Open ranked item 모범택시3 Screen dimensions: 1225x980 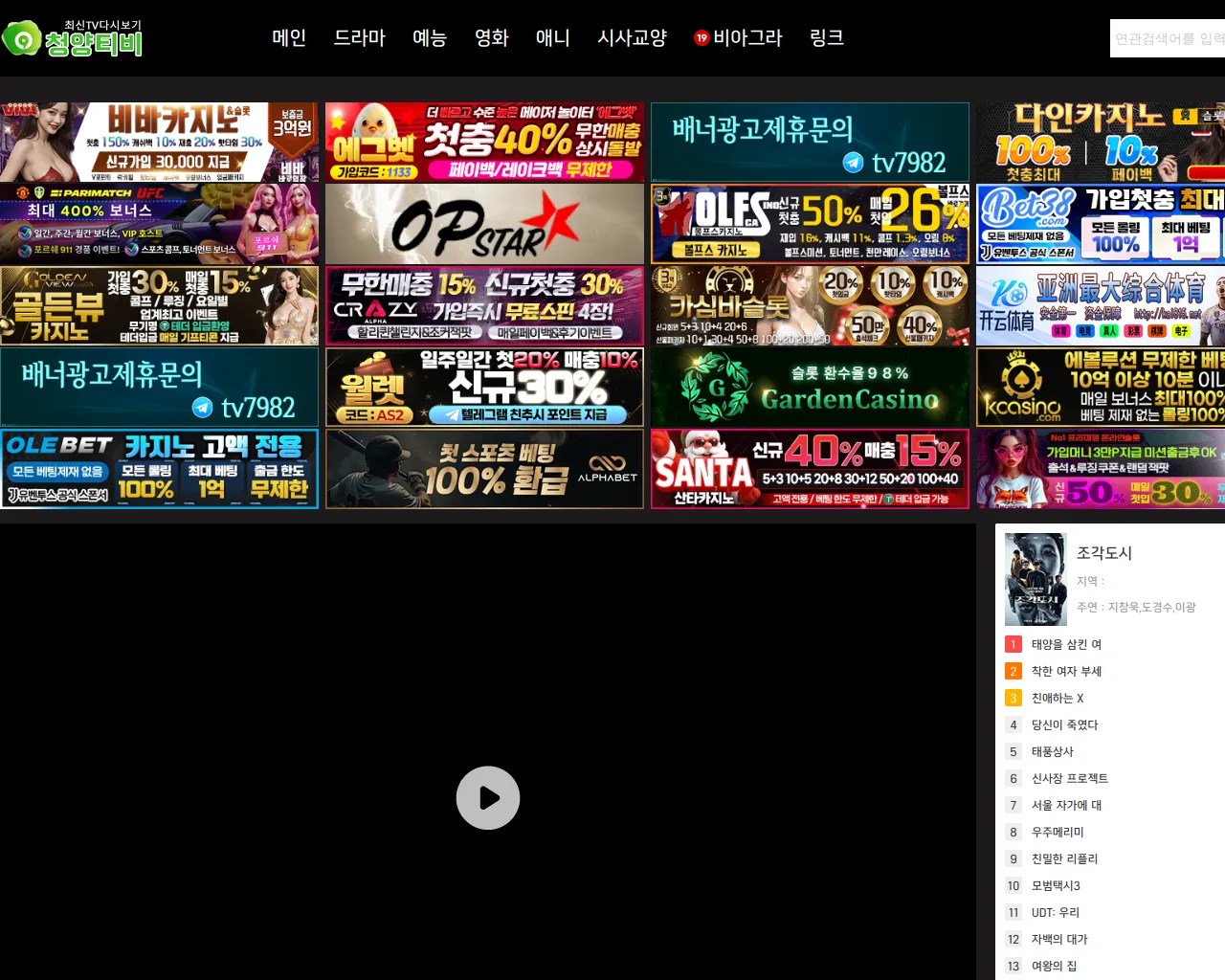coord(1056,885)
